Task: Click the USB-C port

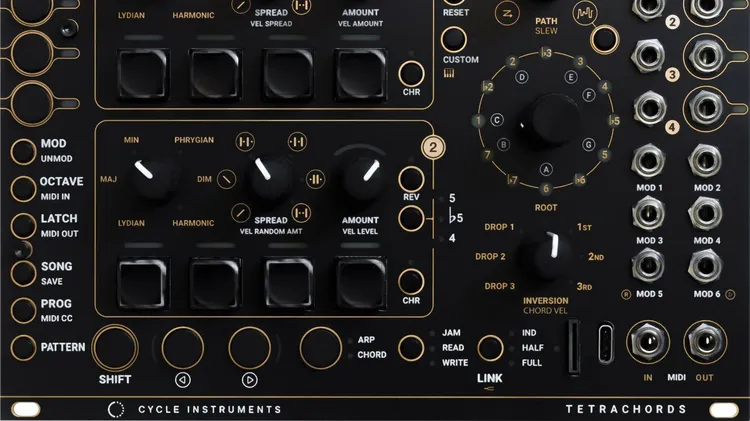Action: point(606,343)
